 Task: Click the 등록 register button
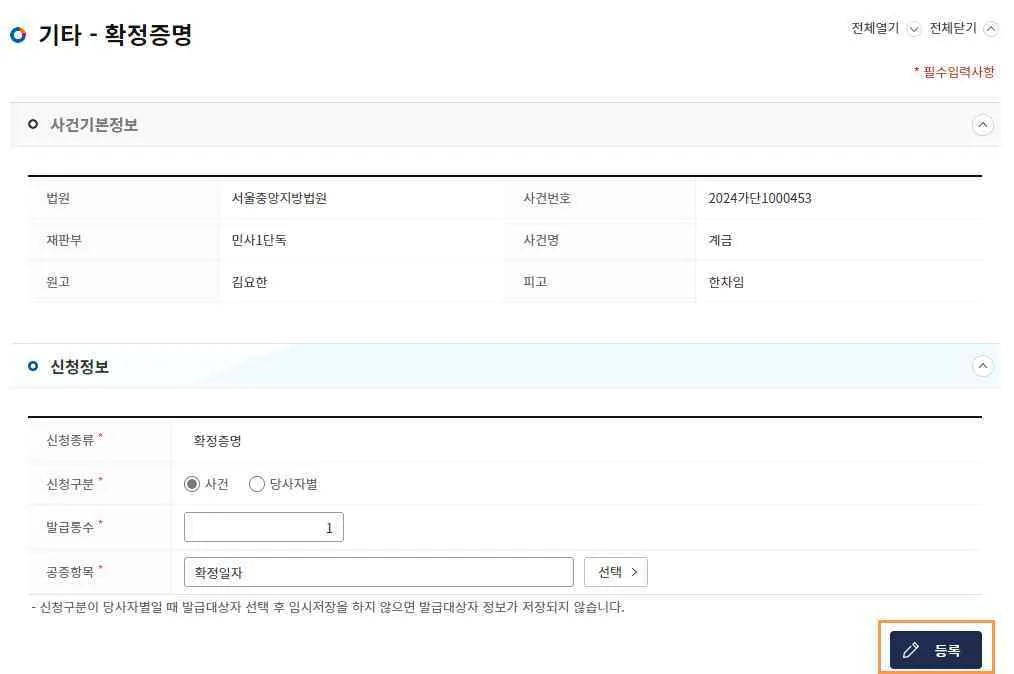pos(935,649)
